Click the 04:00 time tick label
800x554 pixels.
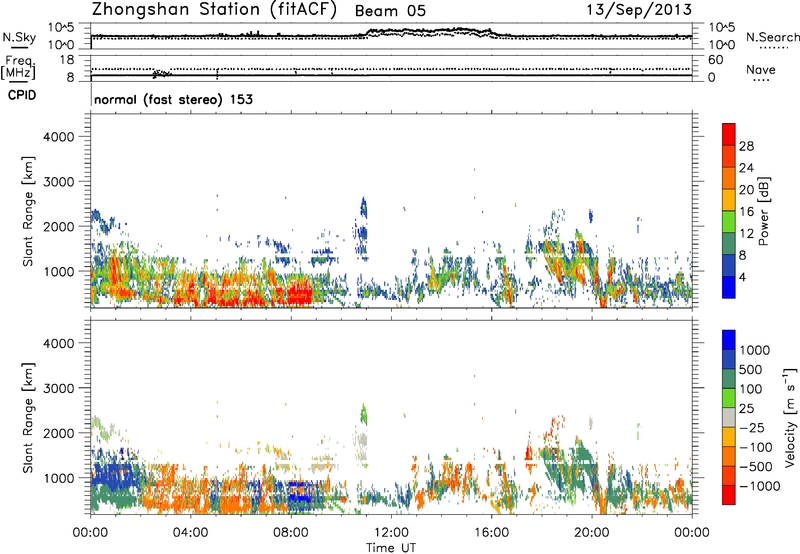coord(190,533)
